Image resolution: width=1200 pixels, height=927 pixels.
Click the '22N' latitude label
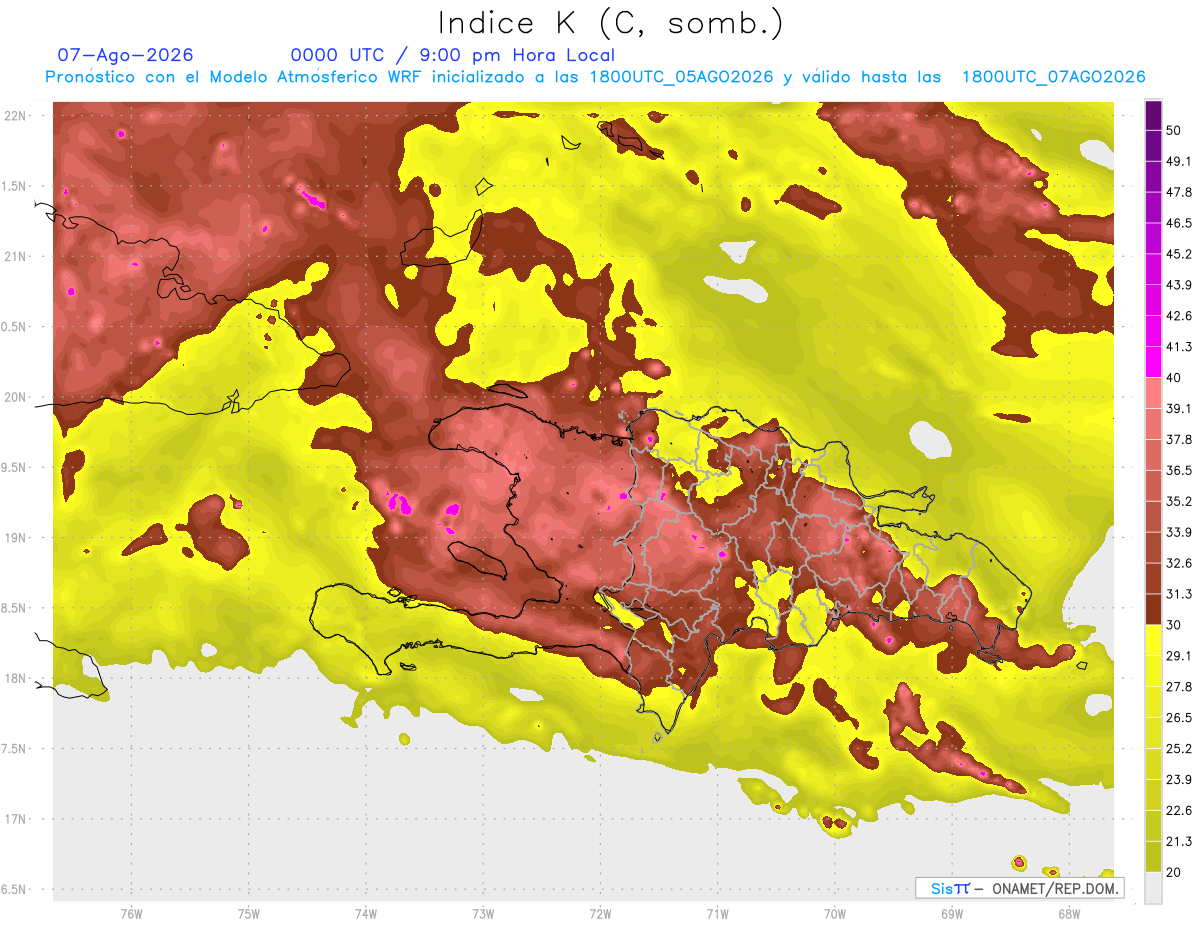click(16, 116)
